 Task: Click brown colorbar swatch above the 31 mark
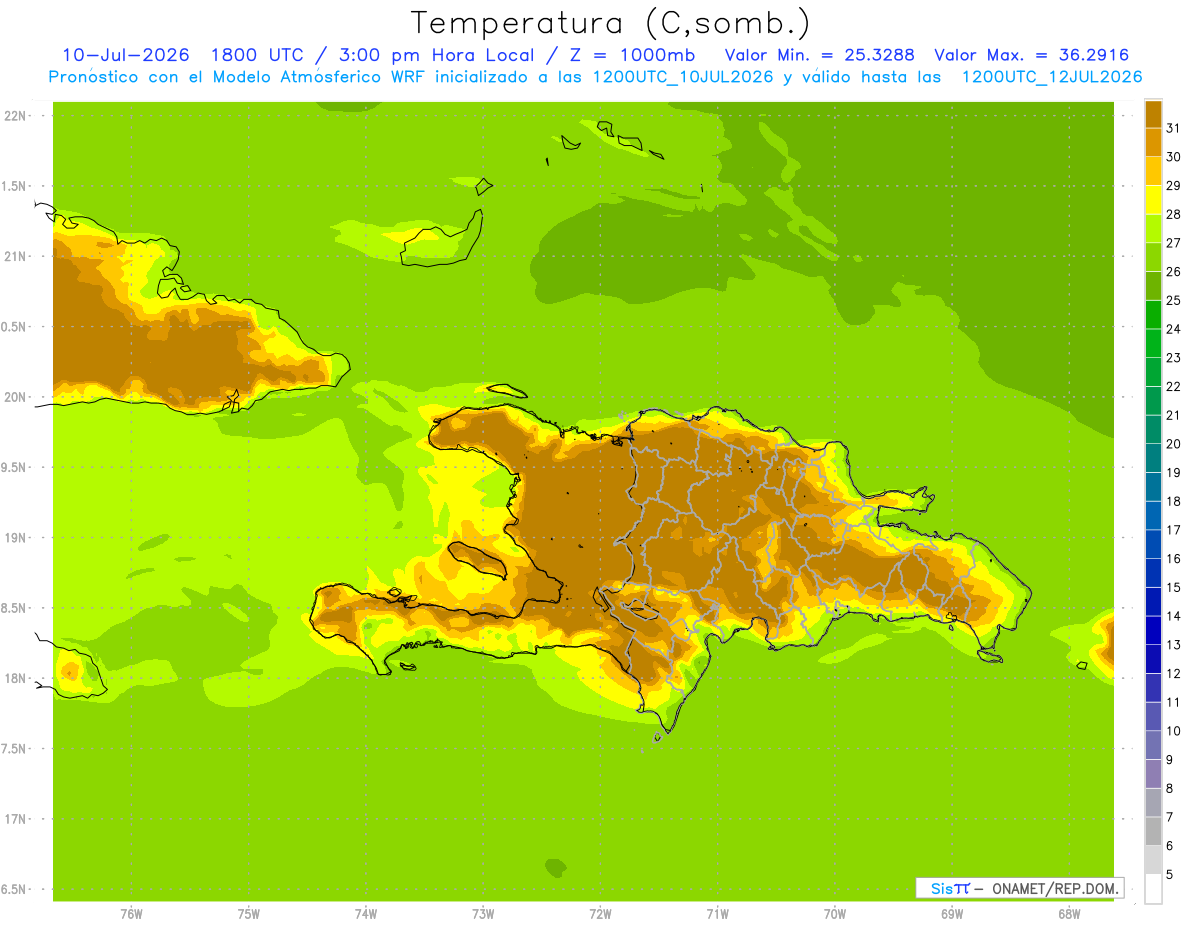coord(1153,114)
